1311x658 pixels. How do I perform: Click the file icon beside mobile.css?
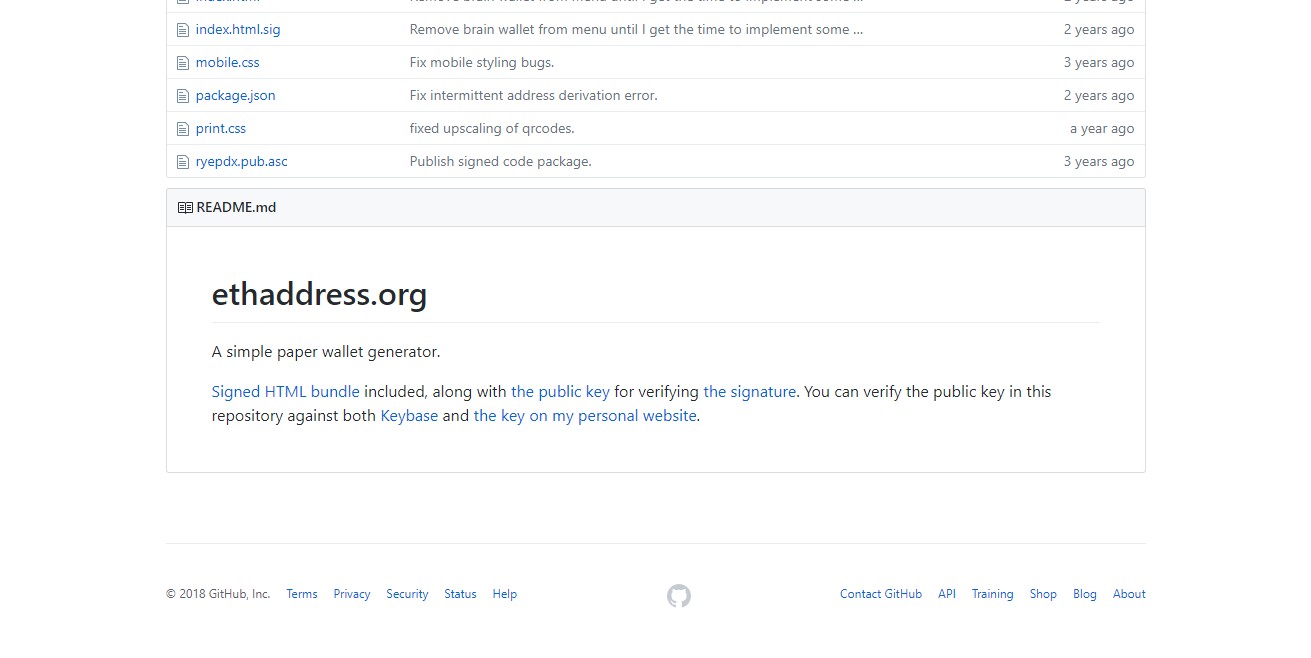(x=182, y=63)
